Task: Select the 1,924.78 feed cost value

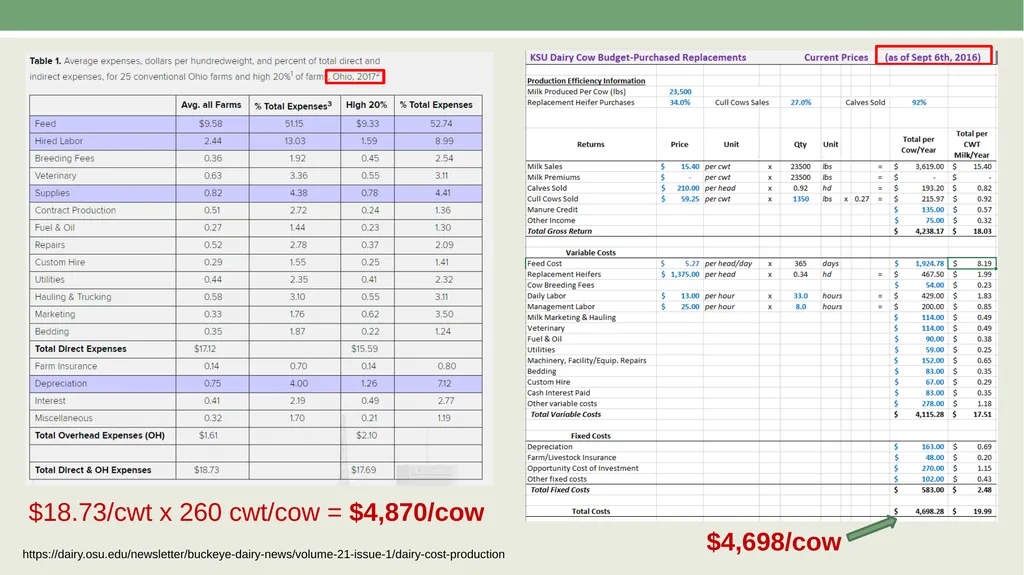Action: coord(929,263)
